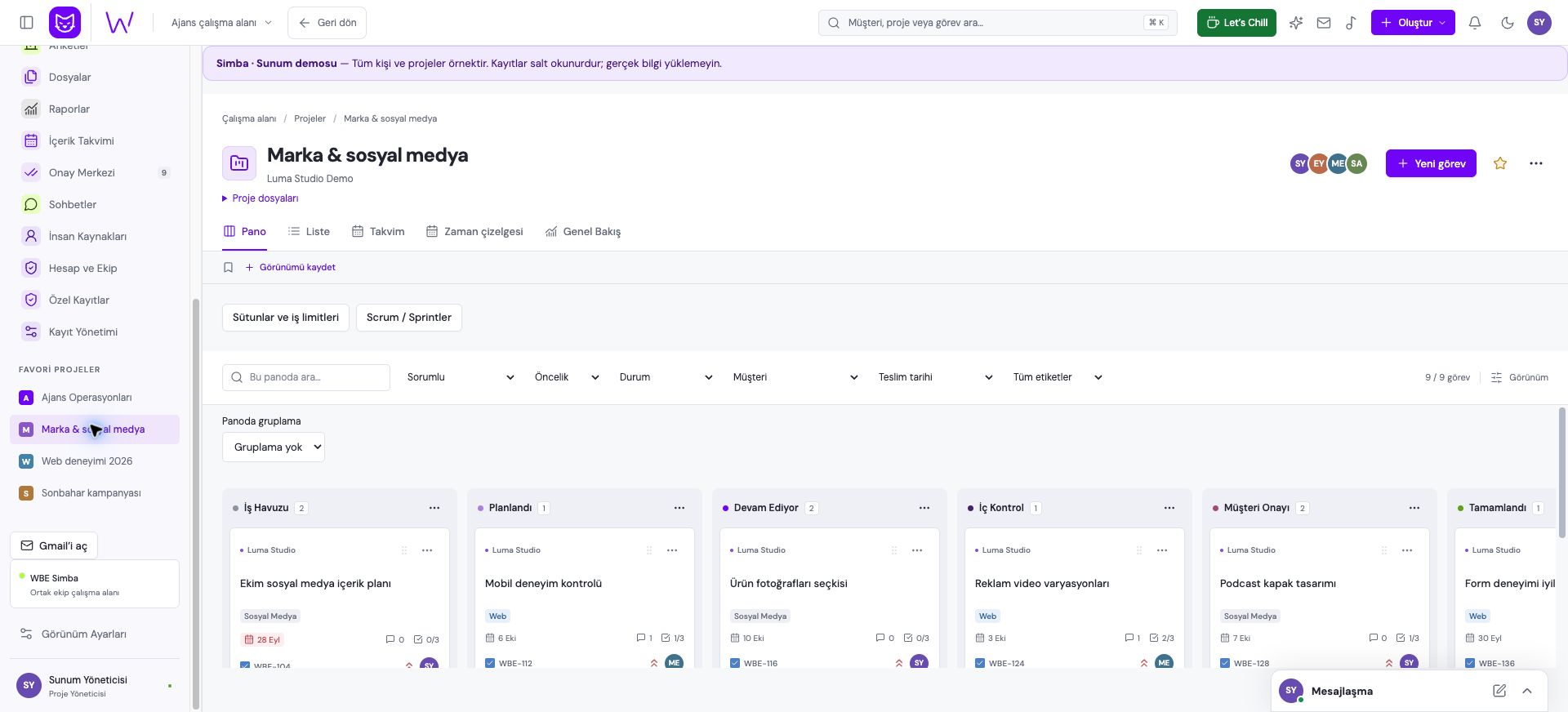1568x712 pixels.
Task: Open notifications bell
Action: coord(1475,23)
